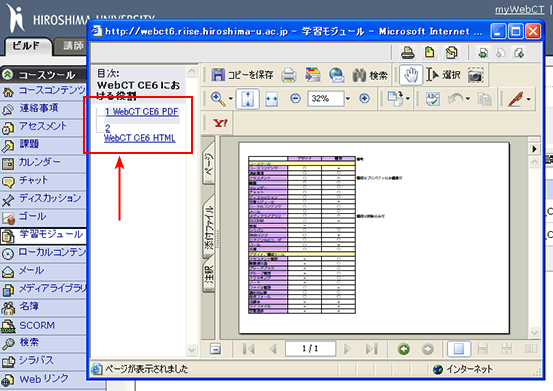The width and height of the screenshot is (553, 391).
Task: Click the zoom out minus button
Action: point(295,99)
